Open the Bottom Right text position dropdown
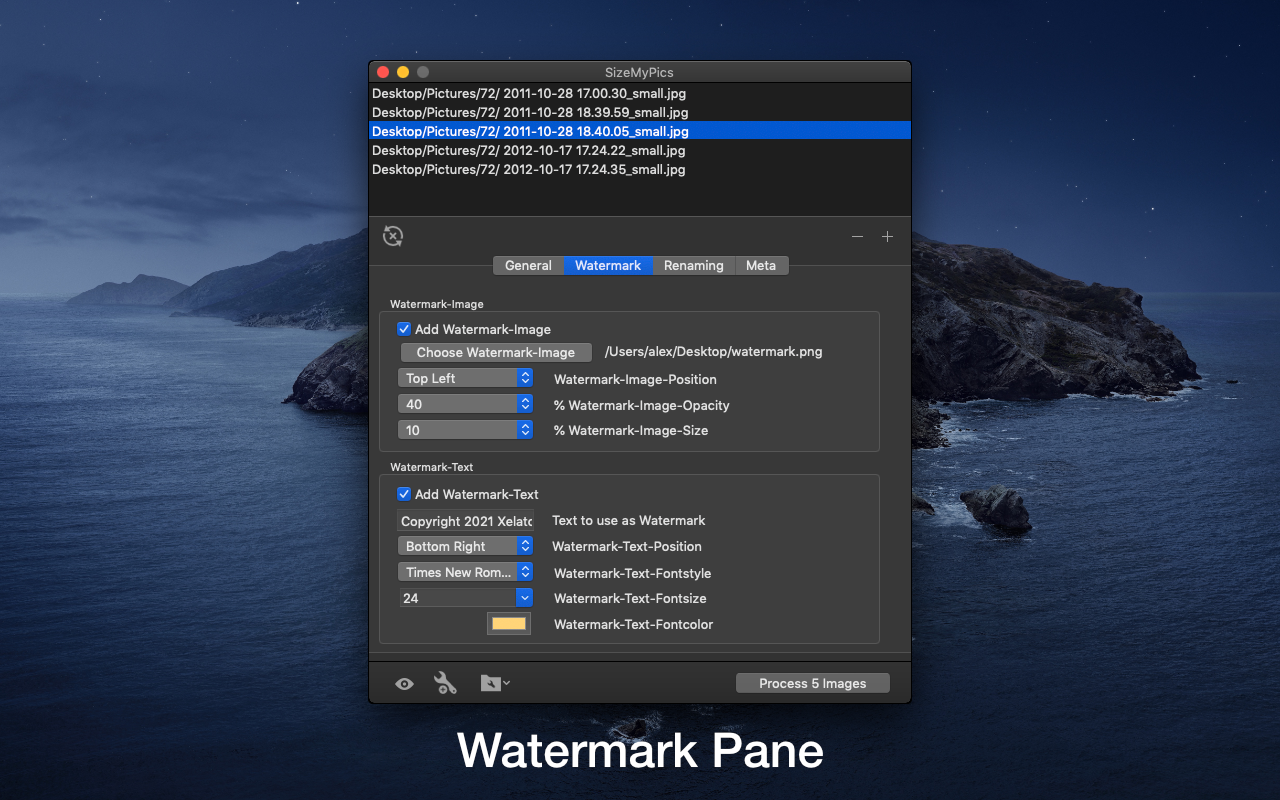 (x=466, y=546)
